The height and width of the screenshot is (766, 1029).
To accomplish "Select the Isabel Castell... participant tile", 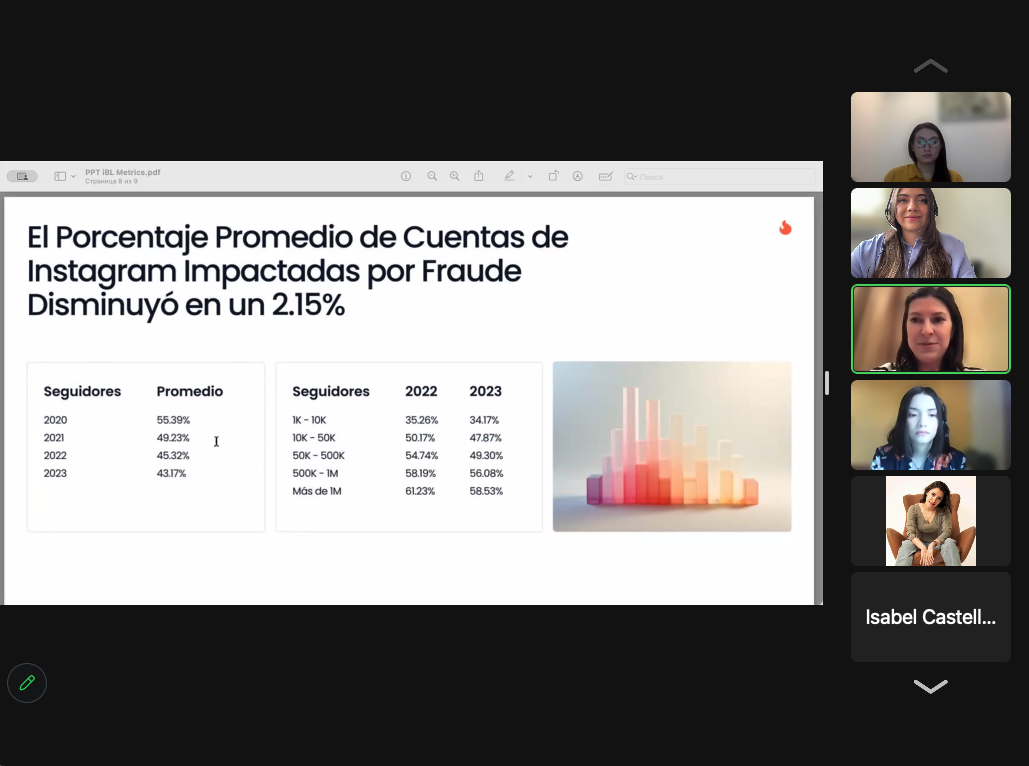I will [x=931, y=617].
